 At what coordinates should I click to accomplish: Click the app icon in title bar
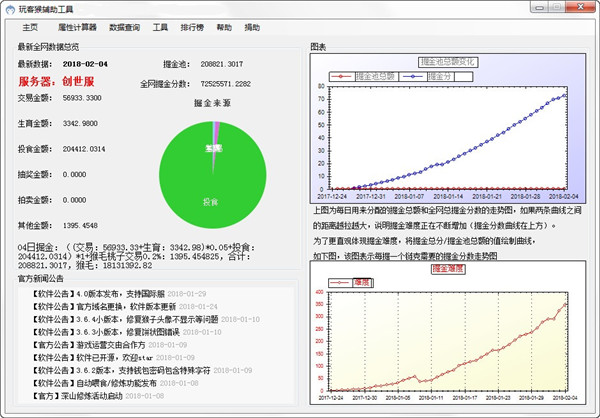10,9
